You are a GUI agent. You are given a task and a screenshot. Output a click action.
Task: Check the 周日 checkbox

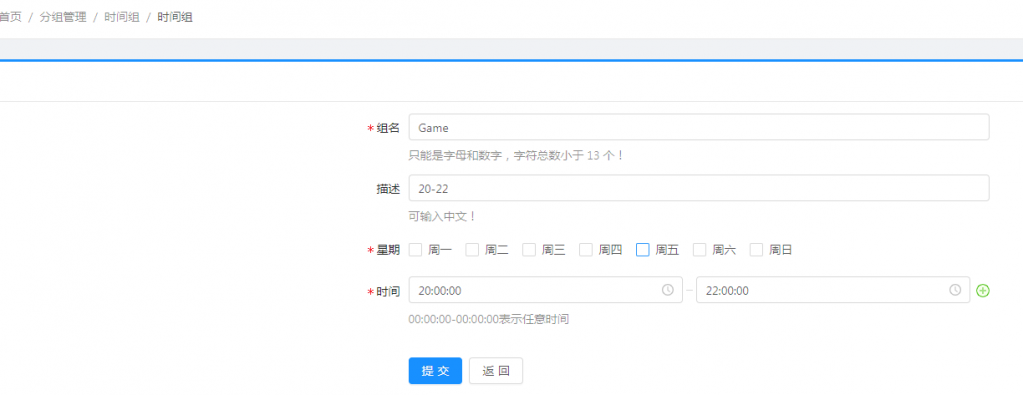756,249
